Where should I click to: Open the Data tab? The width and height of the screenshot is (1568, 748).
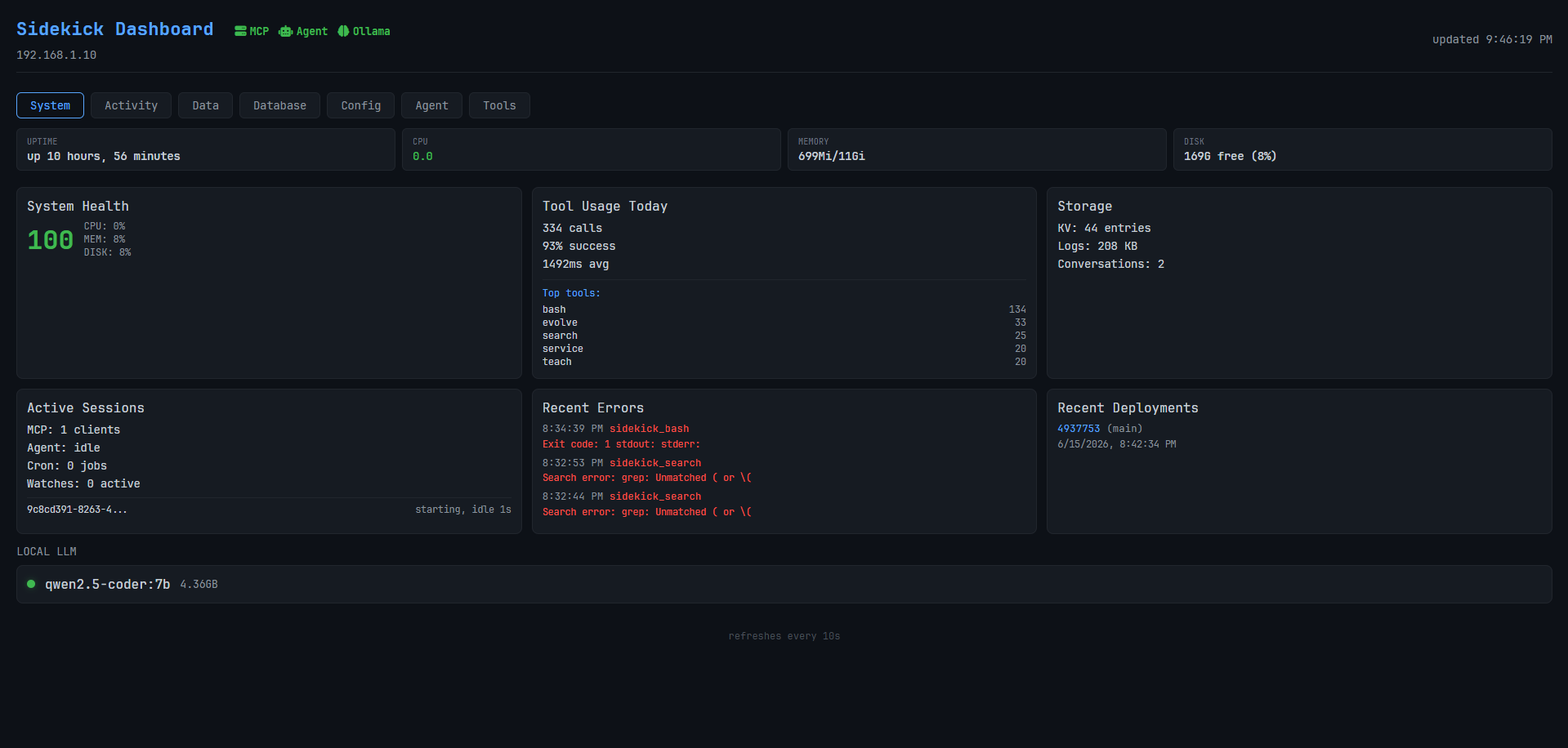coord(205,105)
